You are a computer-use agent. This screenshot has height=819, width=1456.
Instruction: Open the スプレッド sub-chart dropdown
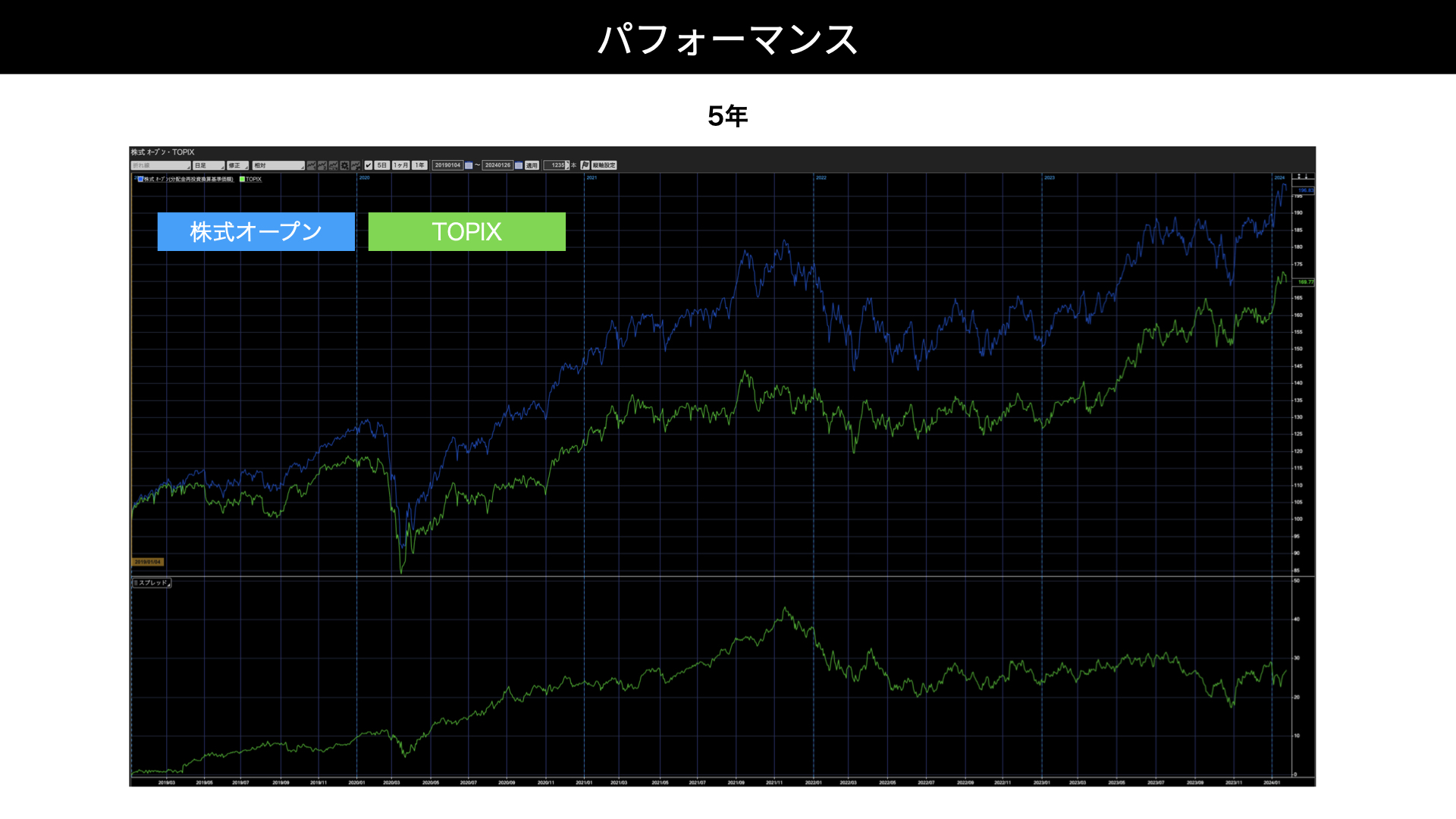pyautogui.click(x=152, y=583)
